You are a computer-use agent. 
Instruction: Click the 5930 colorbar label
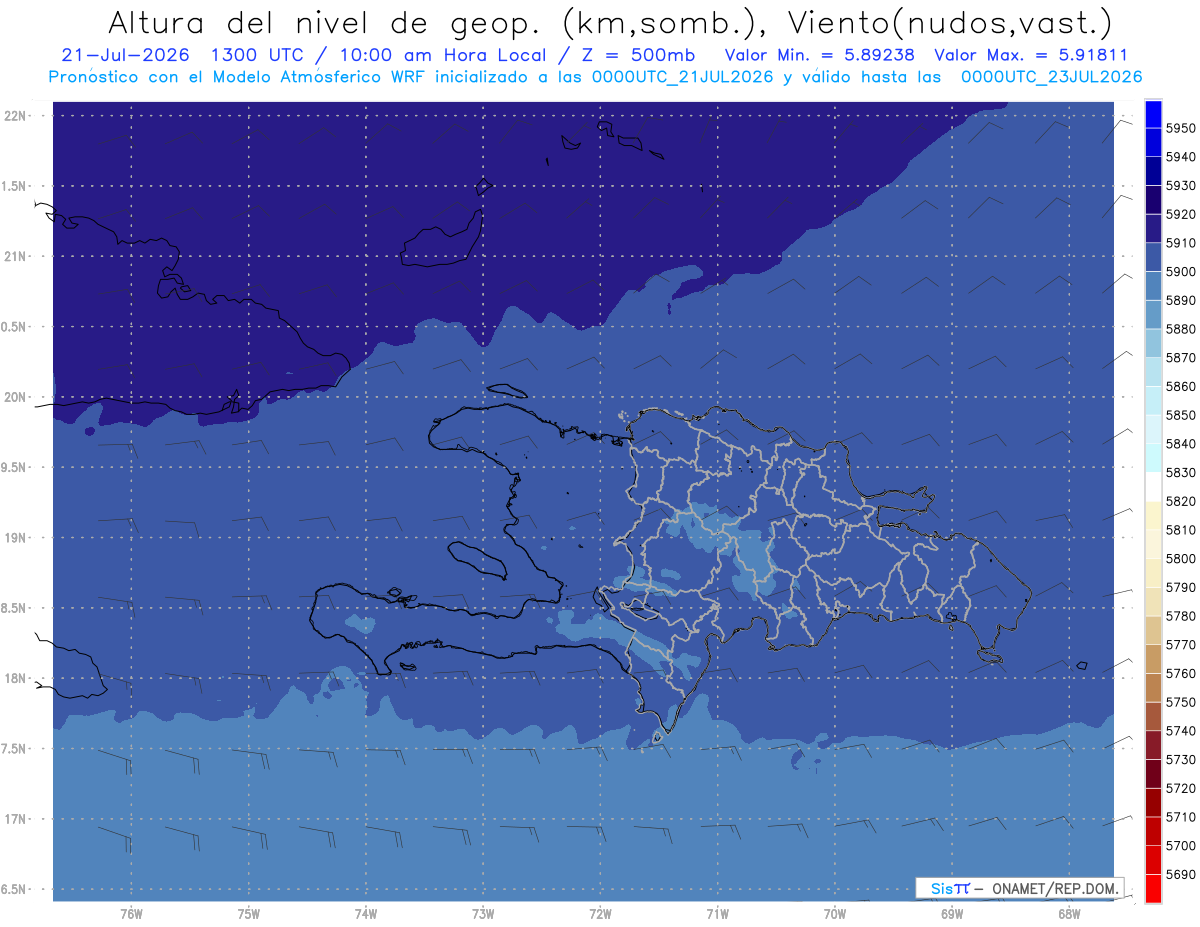pyautogui.click(x=1181, y=185)
